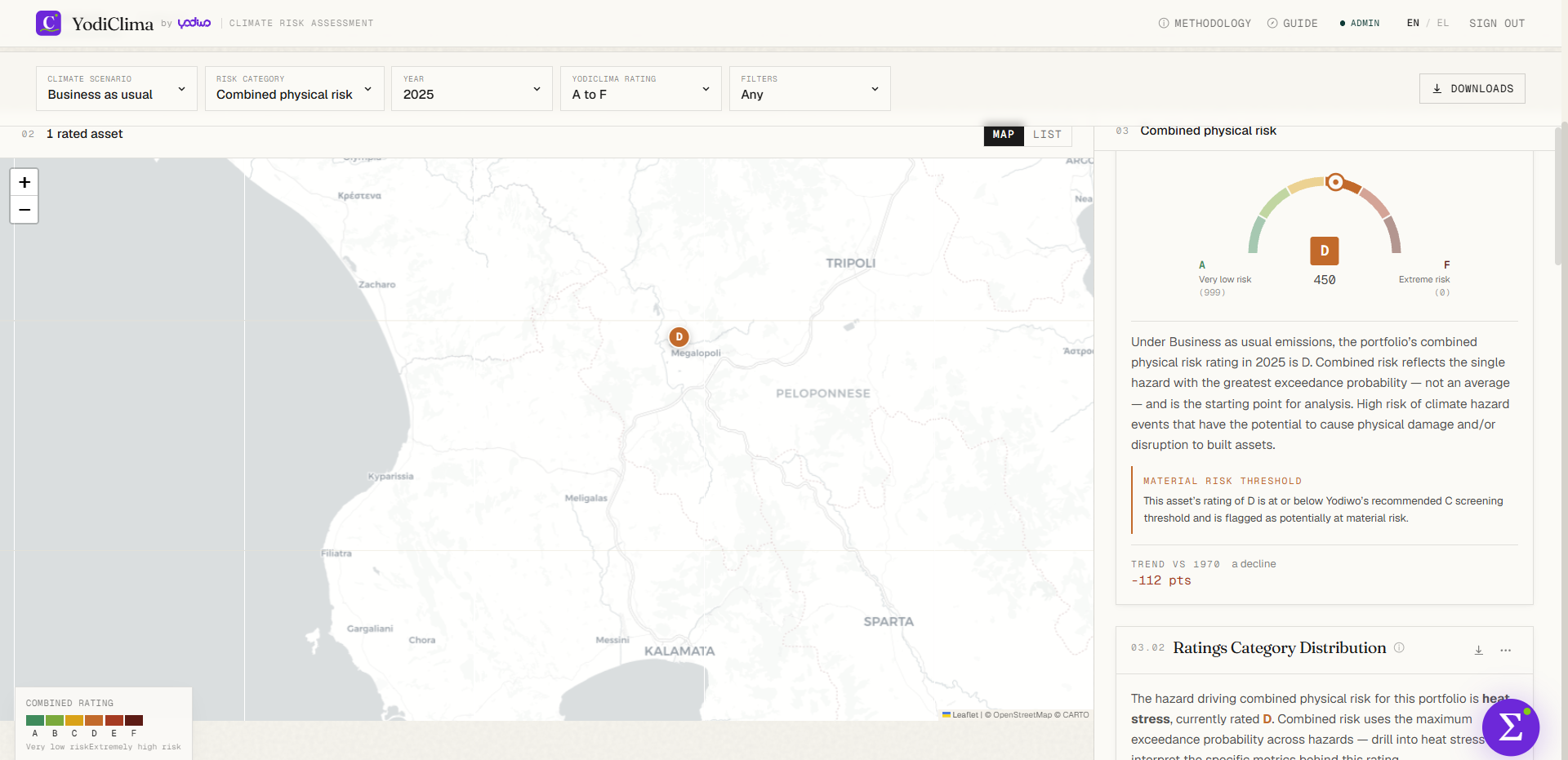Open more options for Ratings Category Distribution

1506,651
